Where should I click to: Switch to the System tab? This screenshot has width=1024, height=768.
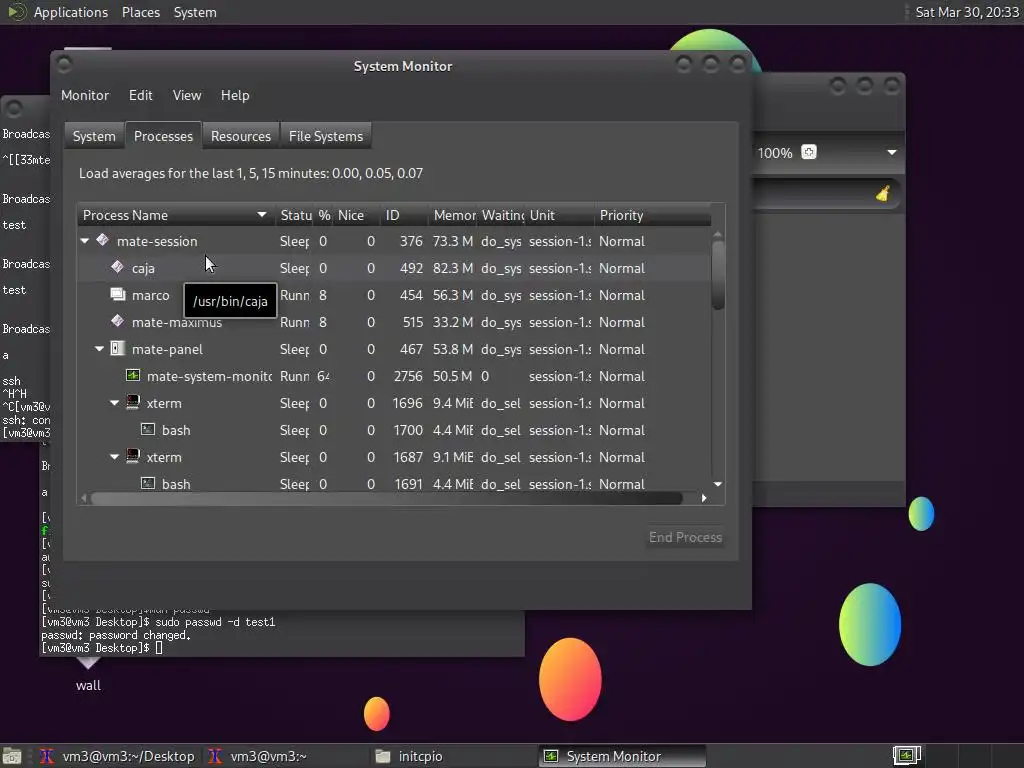[94, 136]
